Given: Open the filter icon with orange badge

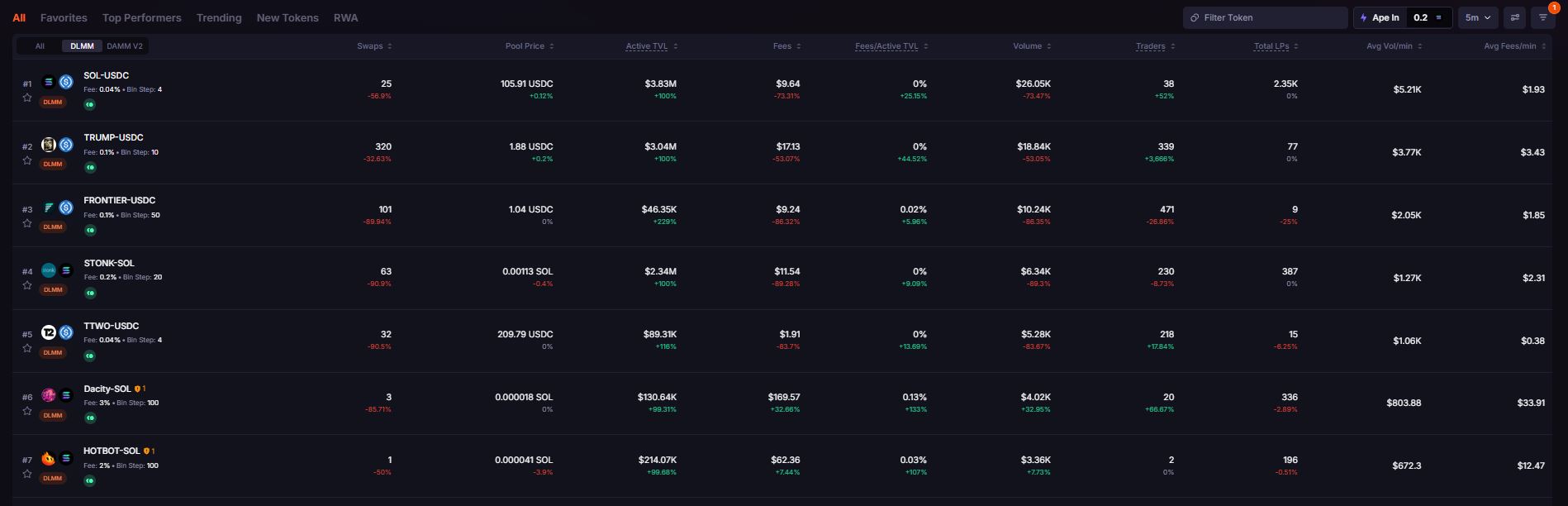Looking at the screenshot, I should point(1542,17).
